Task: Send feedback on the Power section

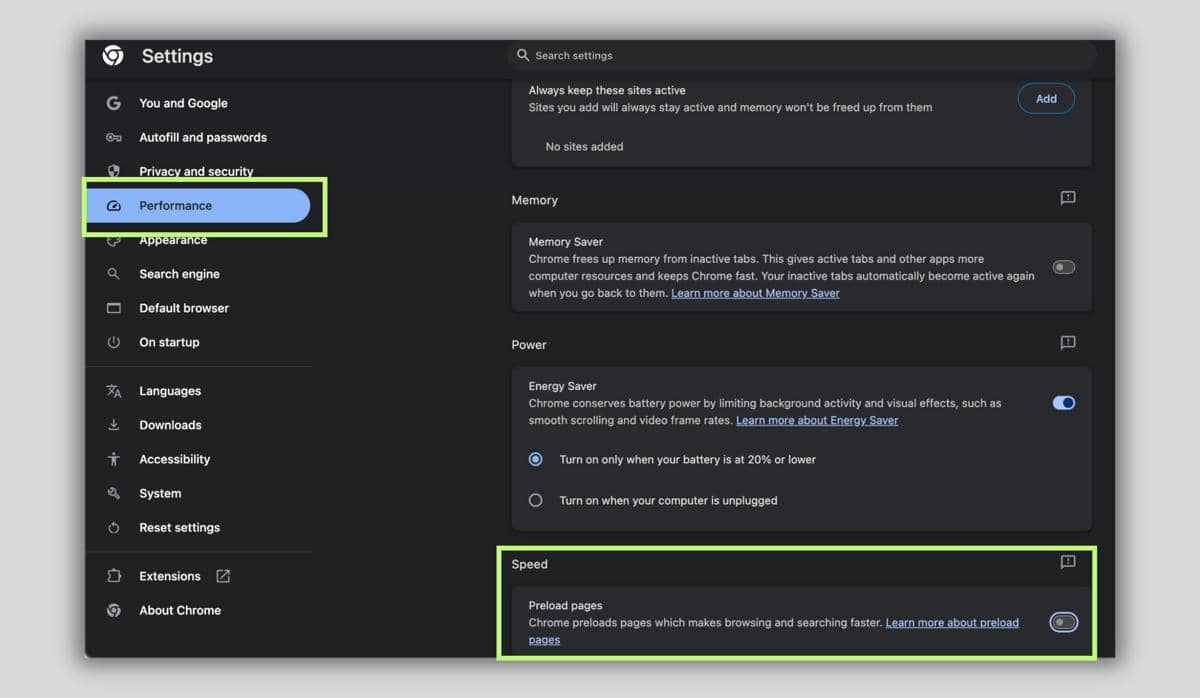Action: [1068, 343]
